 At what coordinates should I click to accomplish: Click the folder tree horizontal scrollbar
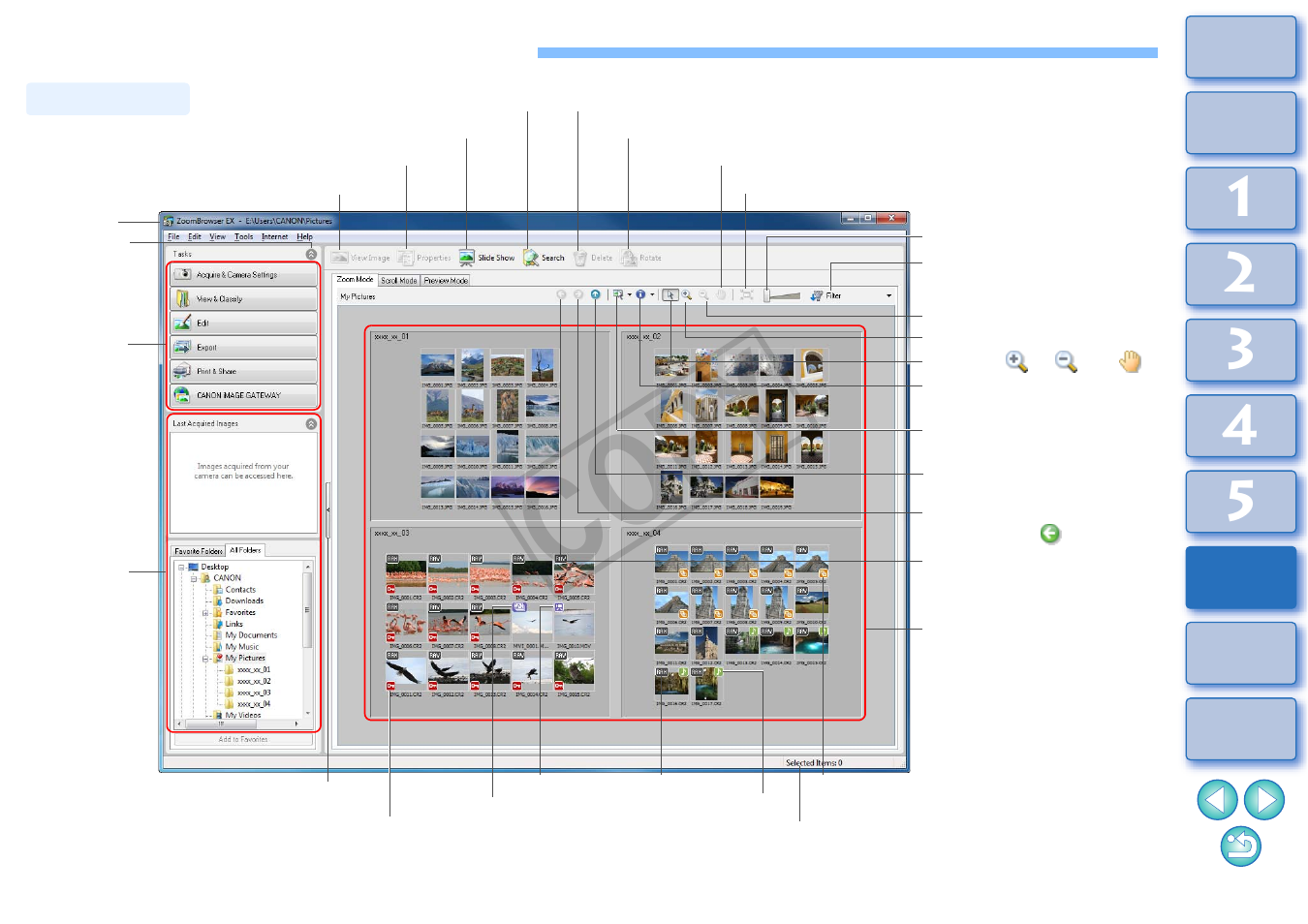[238, 724]
